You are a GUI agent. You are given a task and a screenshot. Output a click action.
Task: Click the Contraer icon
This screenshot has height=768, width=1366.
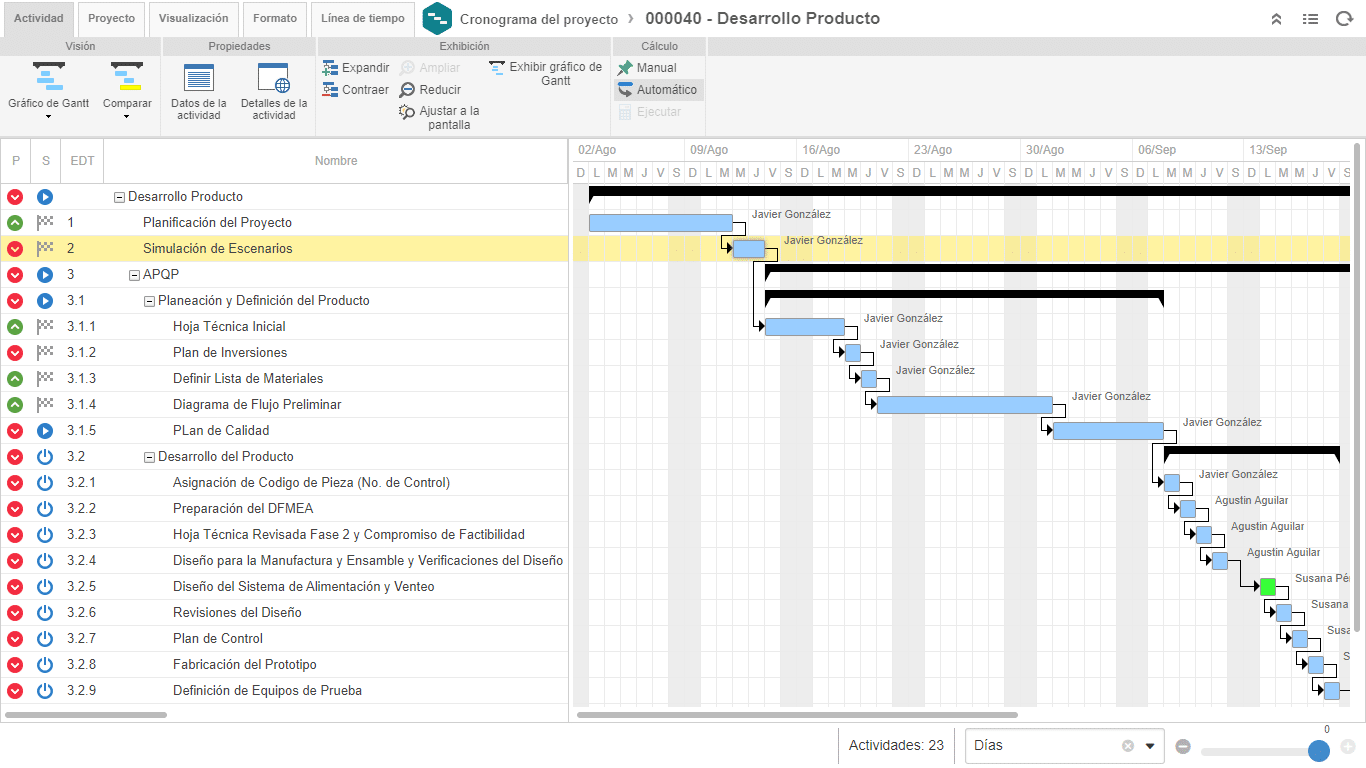330,89
